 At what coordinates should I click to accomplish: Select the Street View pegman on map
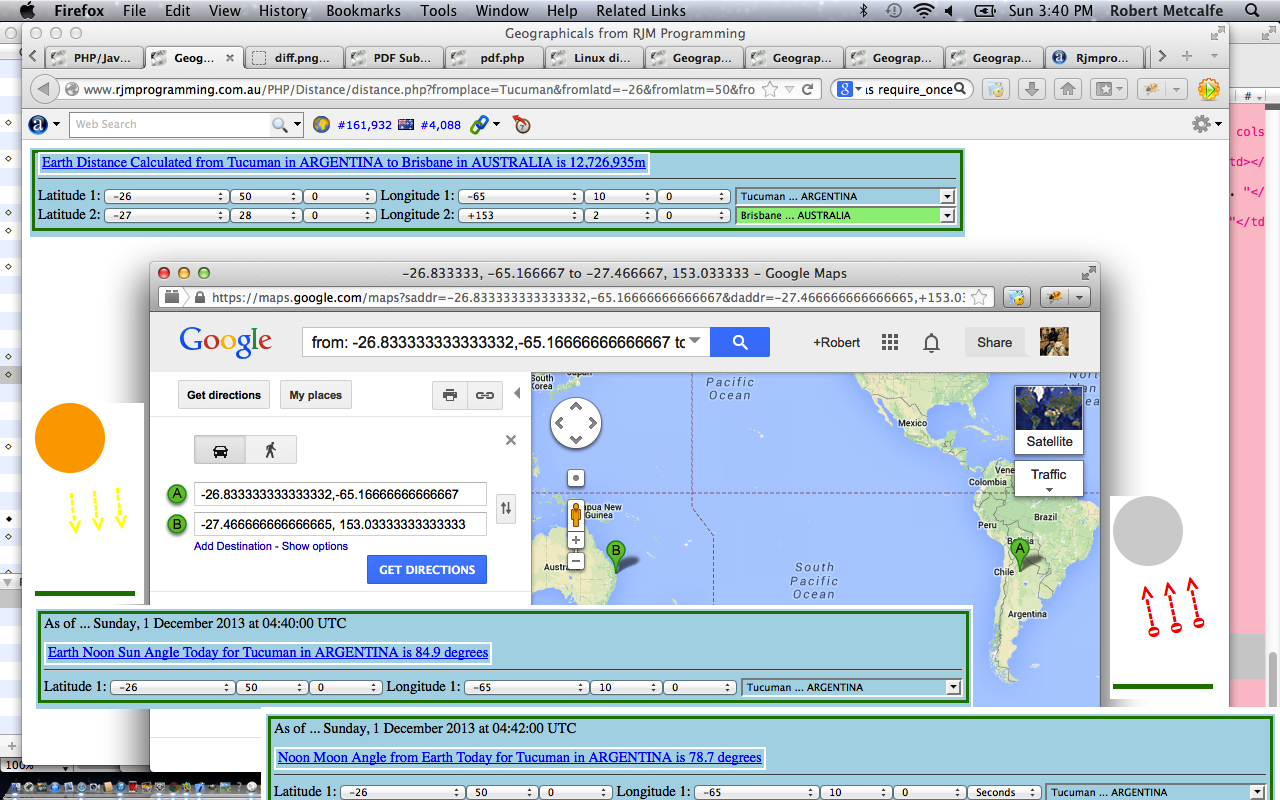pos(576,515)
